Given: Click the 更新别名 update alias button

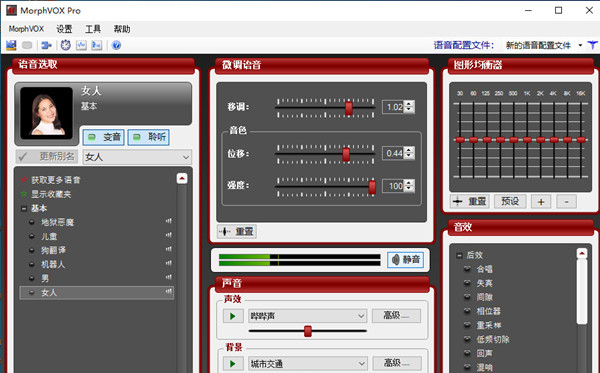Looking at the screenshot, I should click(47, 156).
